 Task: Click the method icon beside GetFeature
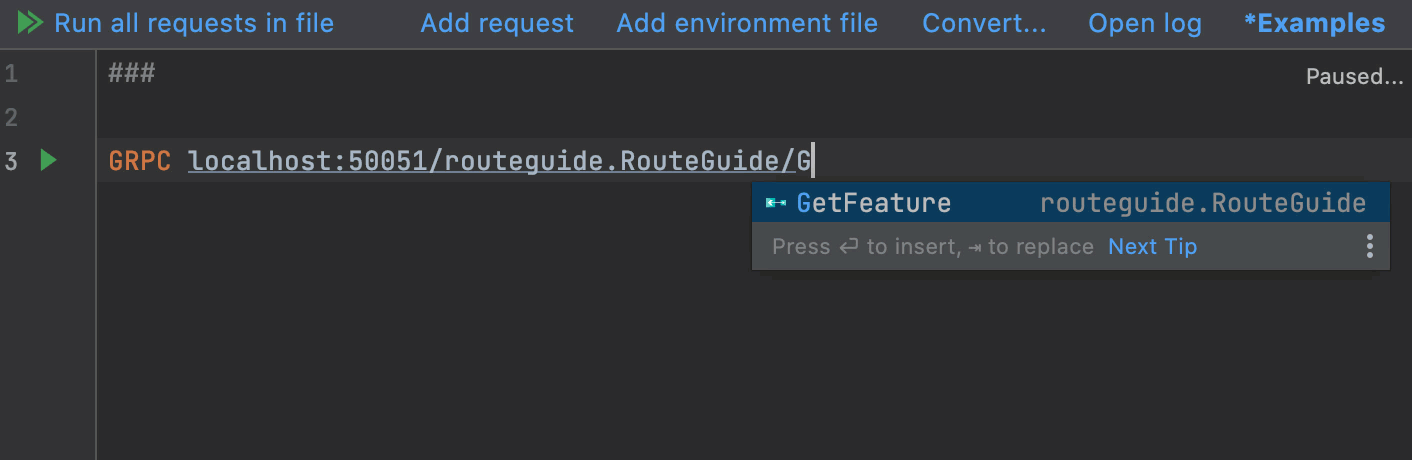pos(775,203)
